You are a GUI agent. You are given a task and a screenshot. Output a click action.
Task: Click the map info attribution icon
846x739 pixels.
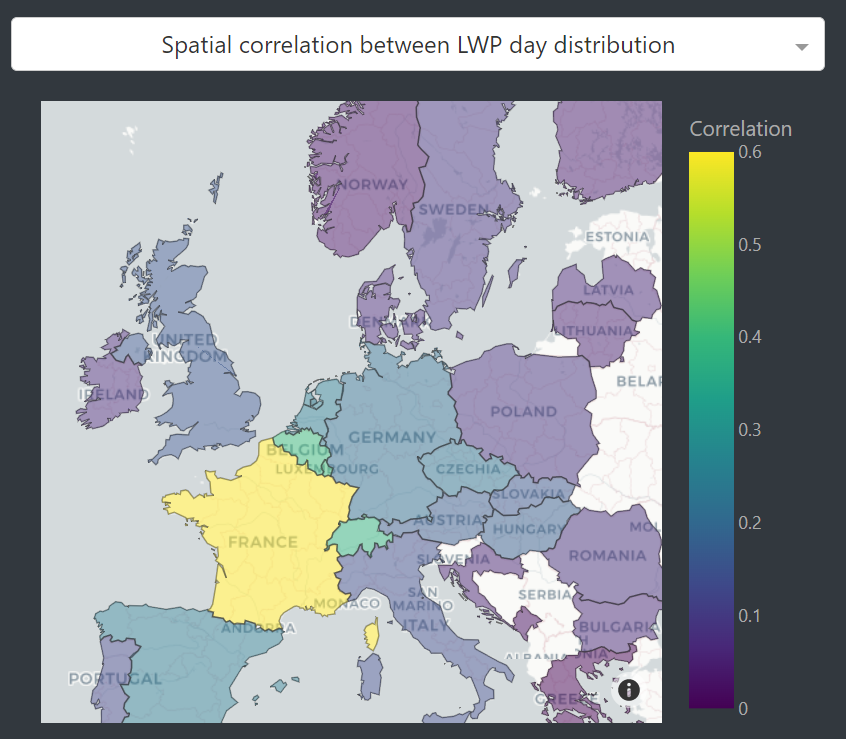click(629, 690)
